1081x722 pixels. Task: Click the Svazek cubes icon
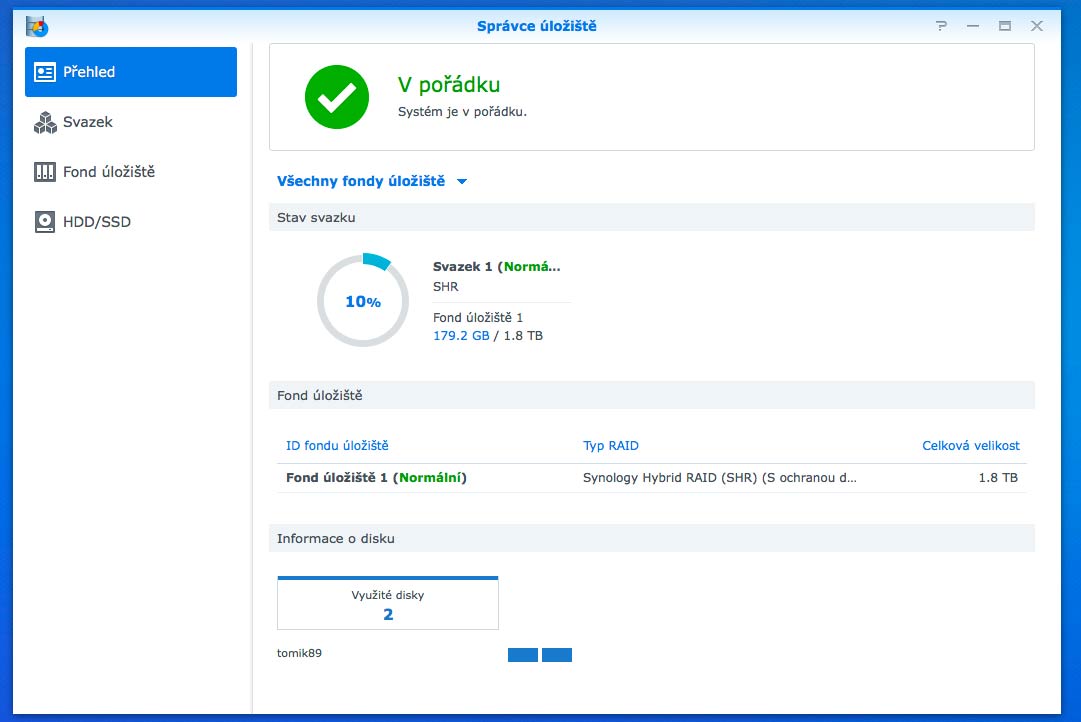click(45, 122)
